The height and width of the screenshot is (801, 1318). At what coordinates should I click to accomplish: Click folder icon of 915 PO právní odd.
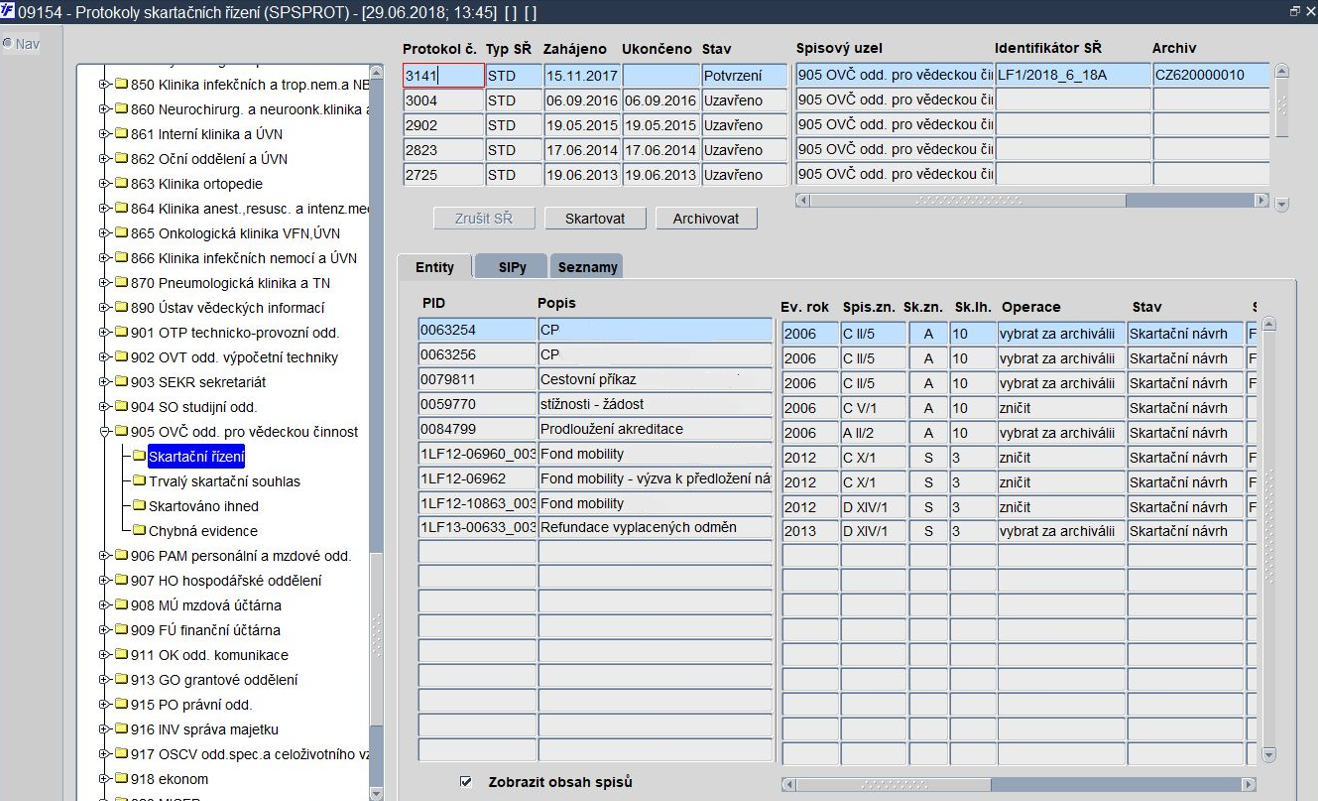(121, 705)
